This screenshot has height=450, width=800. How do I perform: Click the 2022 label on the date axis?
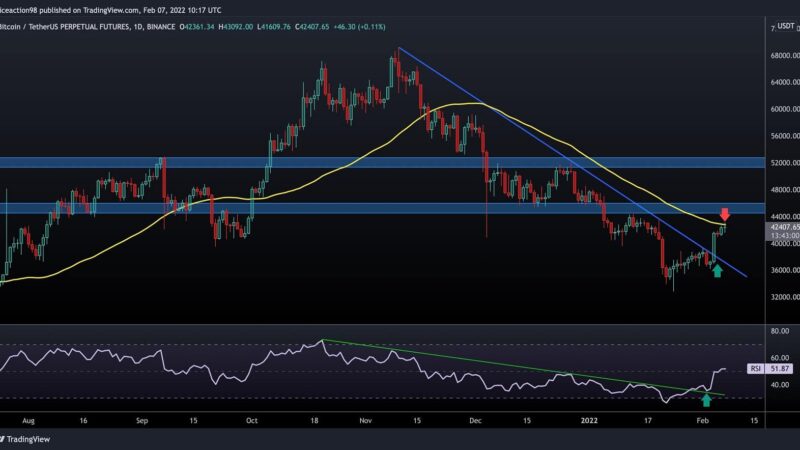589,421
